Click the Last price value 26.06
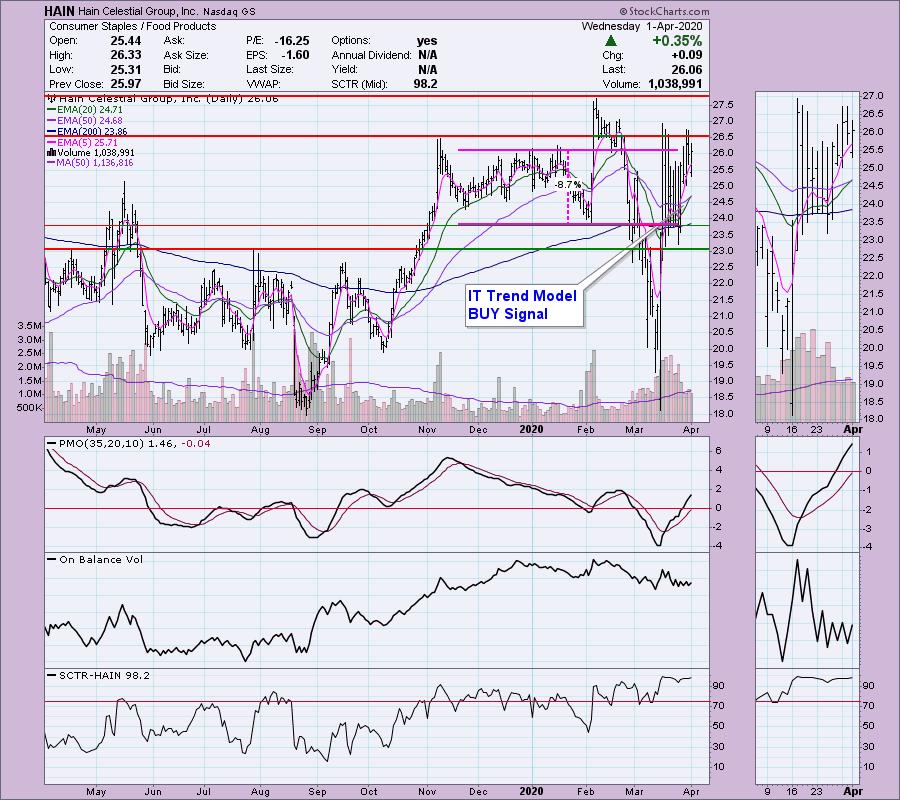The image size is (900, 800). click(x=686, y=69)
